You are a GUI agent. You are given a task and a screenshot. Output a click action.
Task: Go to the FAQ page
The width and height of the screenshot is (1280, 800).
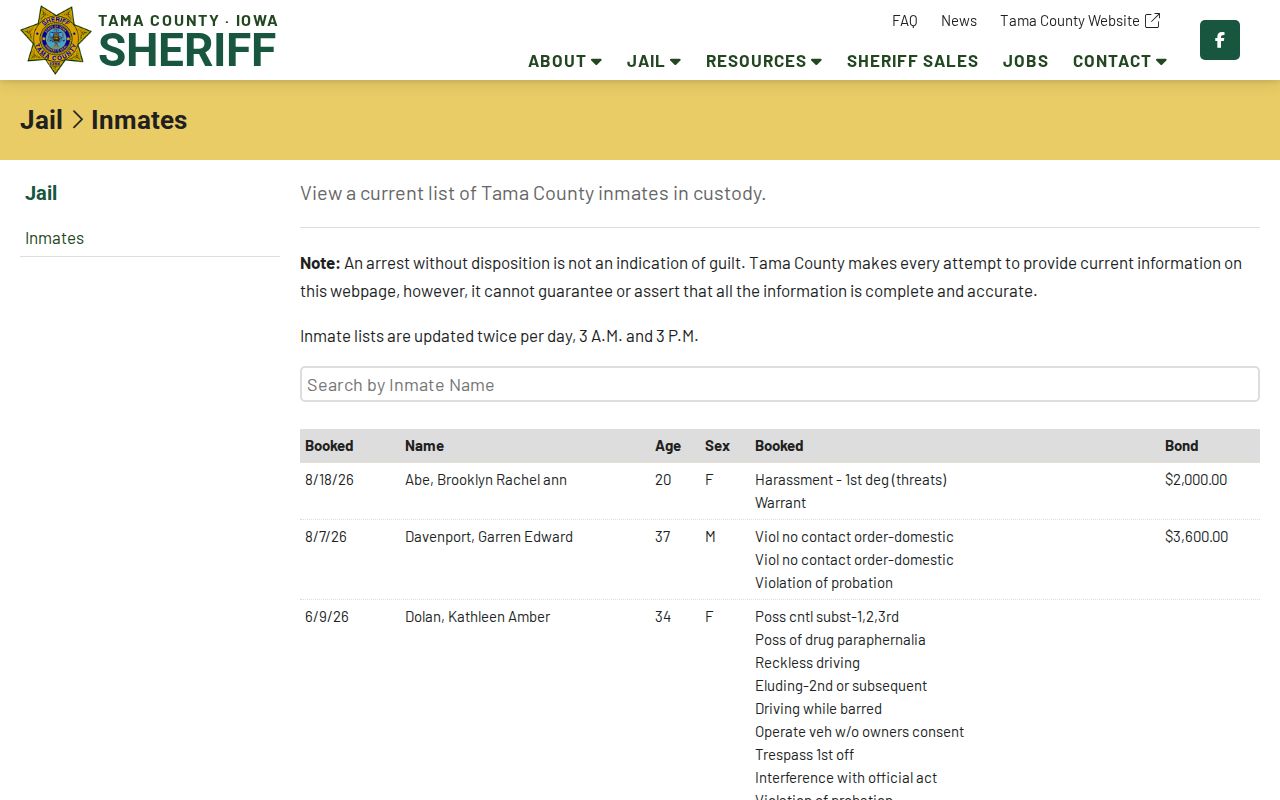pyautogui.click(x=905, y=20)
